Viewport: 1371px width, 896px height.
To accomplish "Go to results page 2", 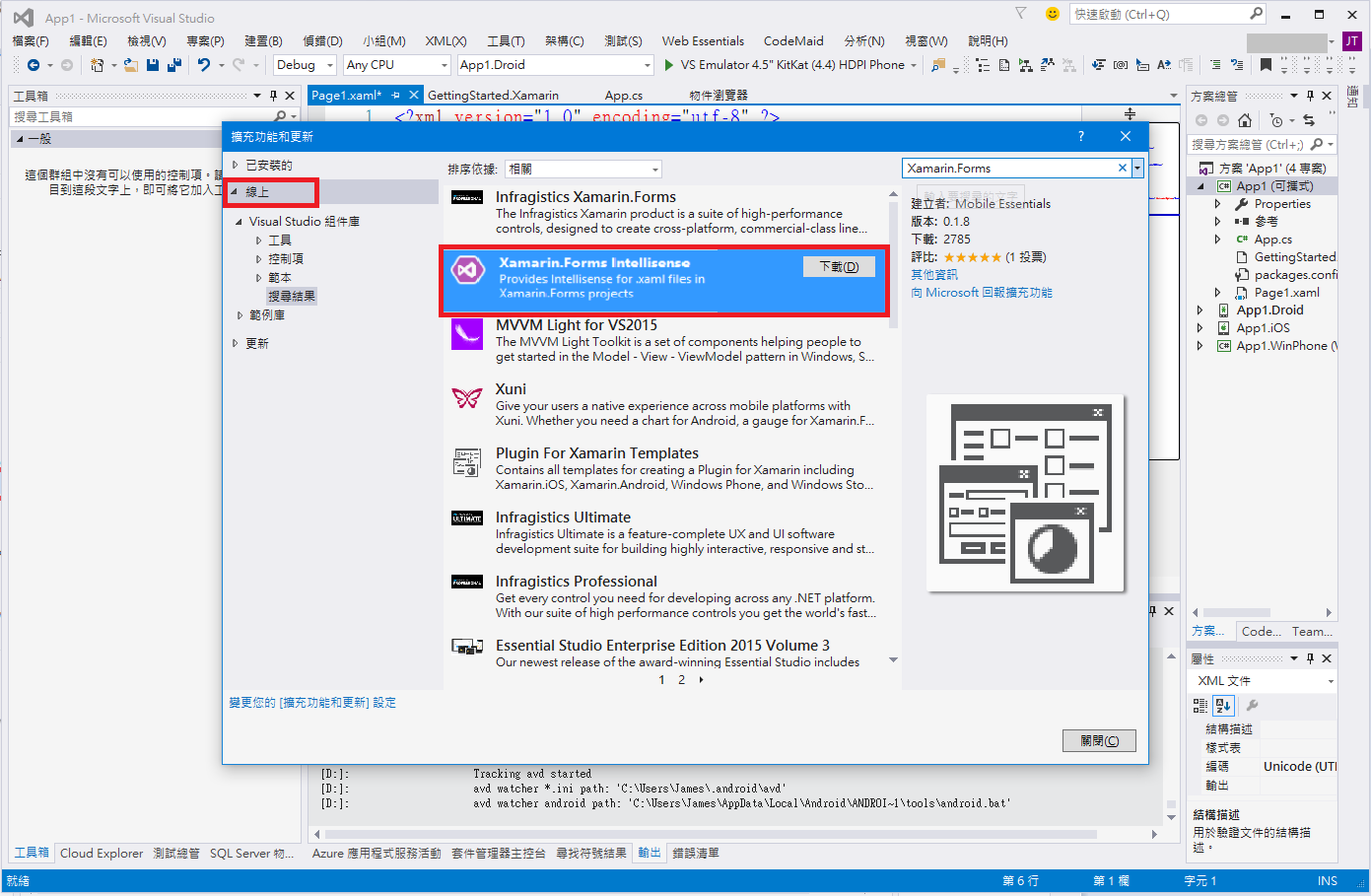I will (x=681, y=679).
